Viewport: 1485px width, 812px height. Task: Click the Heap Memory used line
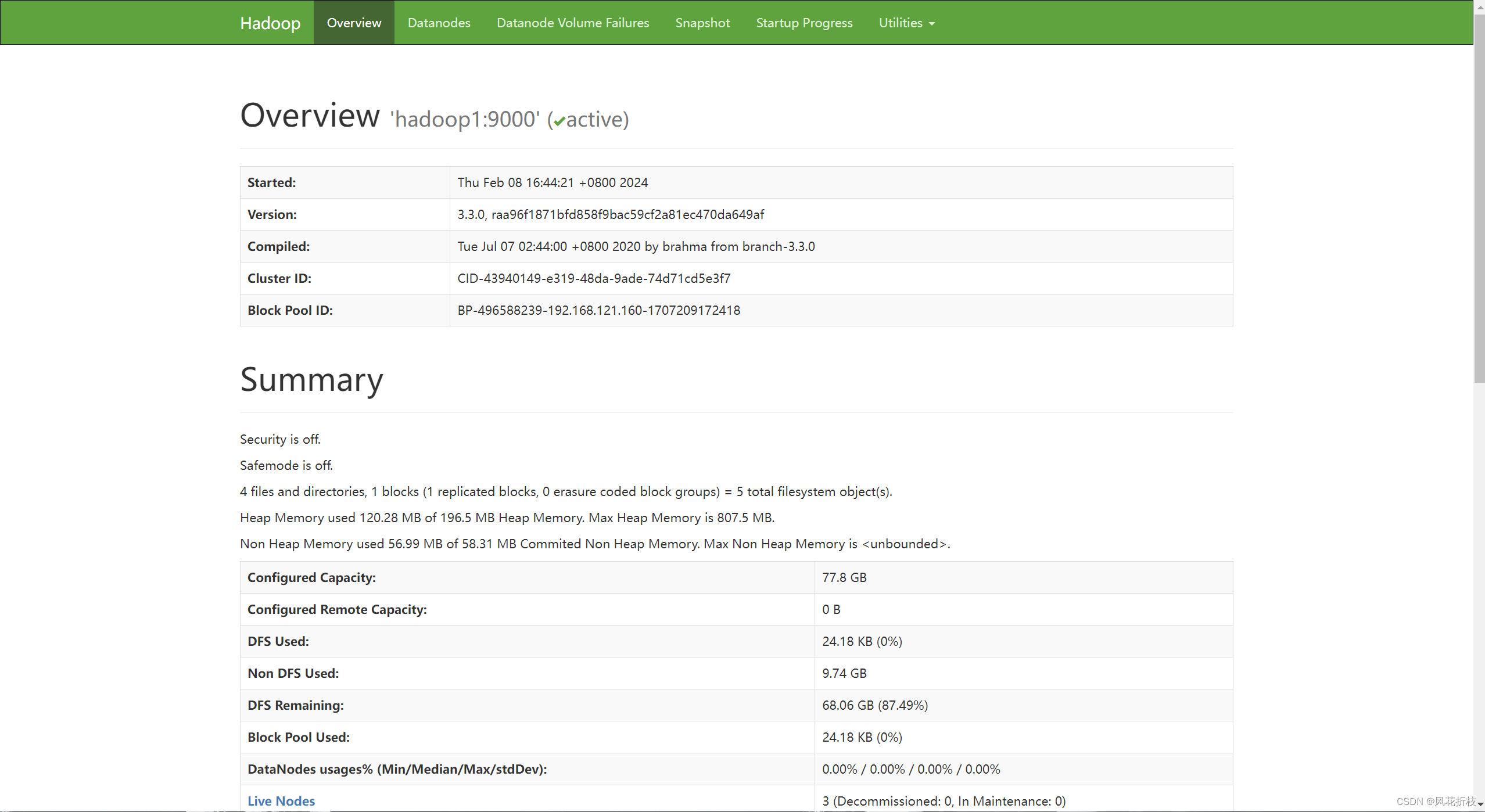507,518
